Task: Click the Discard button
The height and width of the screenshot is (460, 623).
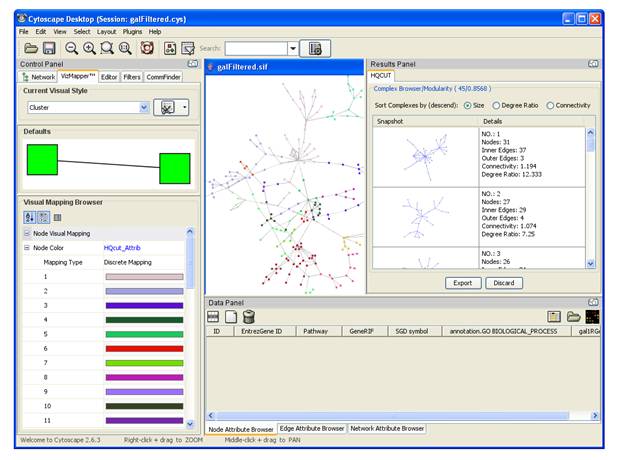Action: click(x=504, y=283)
